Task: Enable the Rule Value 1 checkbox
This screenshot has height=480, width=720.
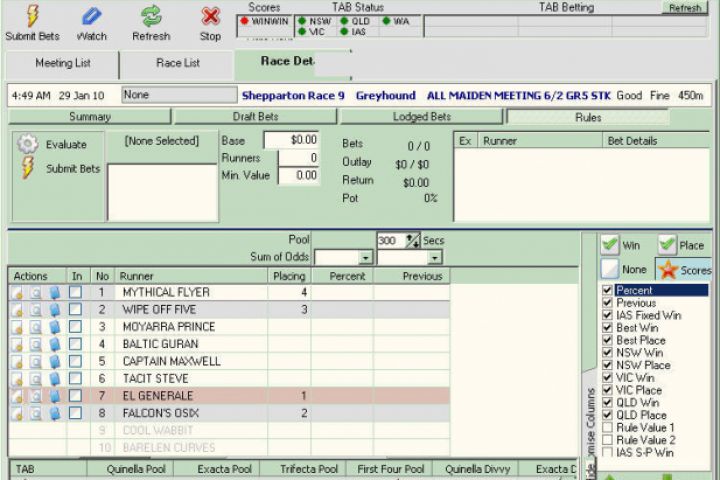Action: [x=607, y=427]
